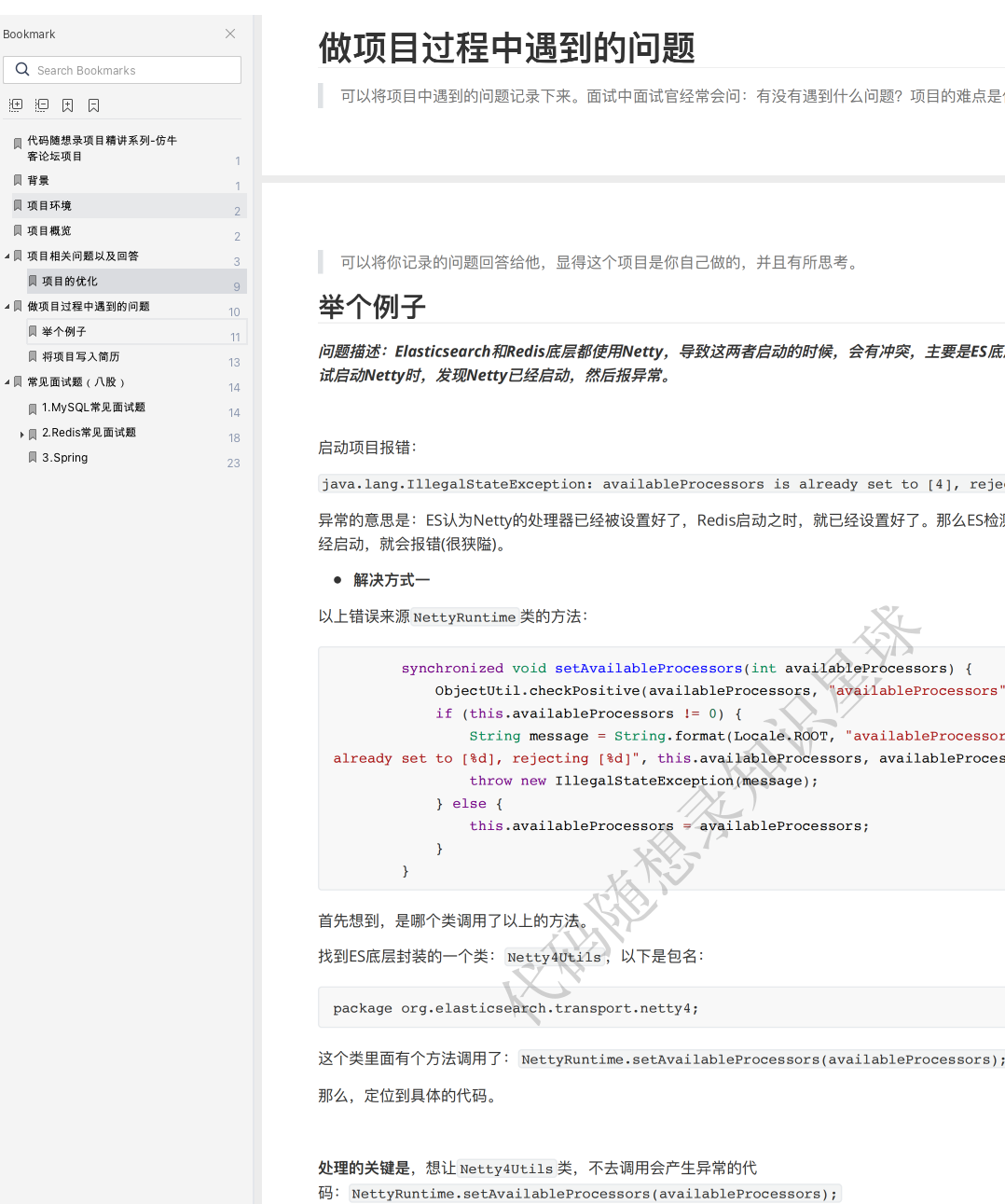Collapse the 项目相关问题以及回答 bookmark group
The width and height of the screenshot is (1005, 1204).
click(x=7, y=256)
